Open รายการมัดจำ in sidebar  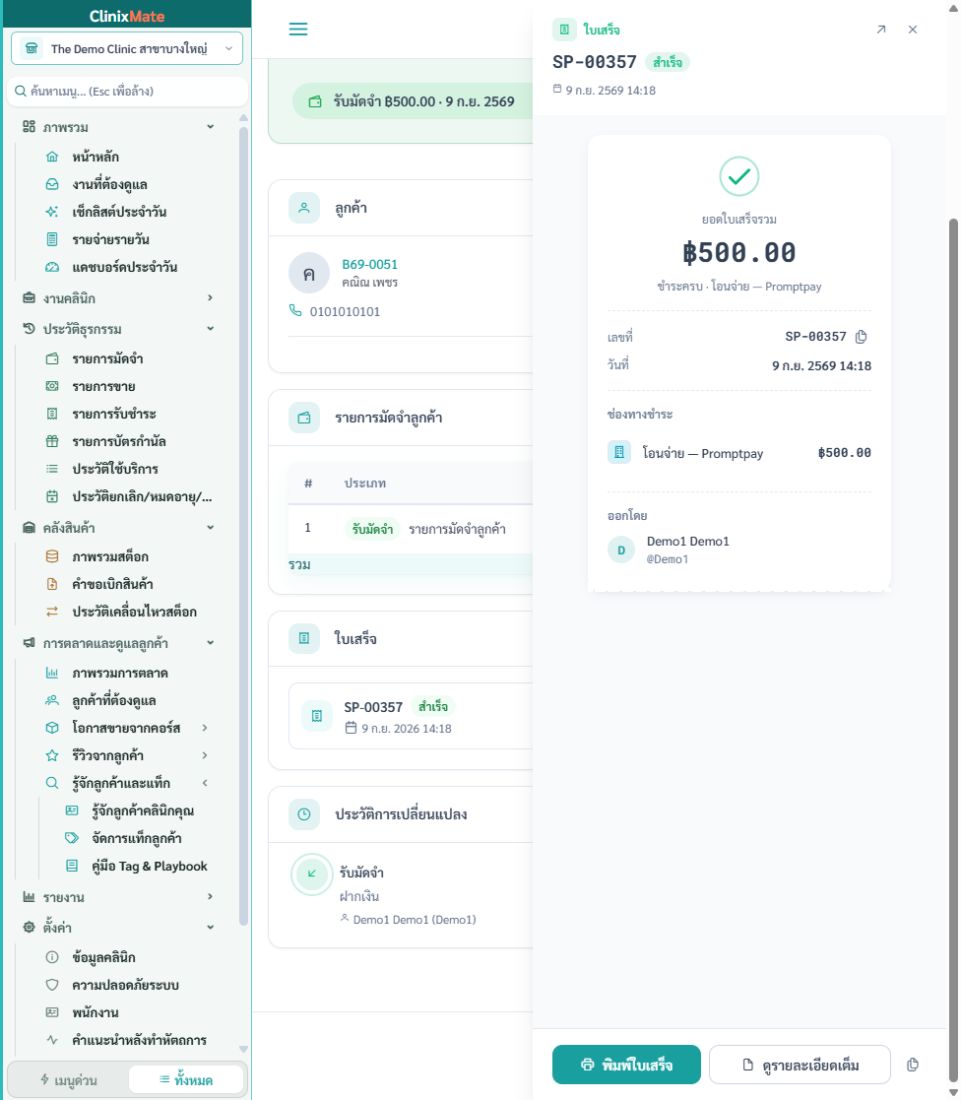point(107,358)
